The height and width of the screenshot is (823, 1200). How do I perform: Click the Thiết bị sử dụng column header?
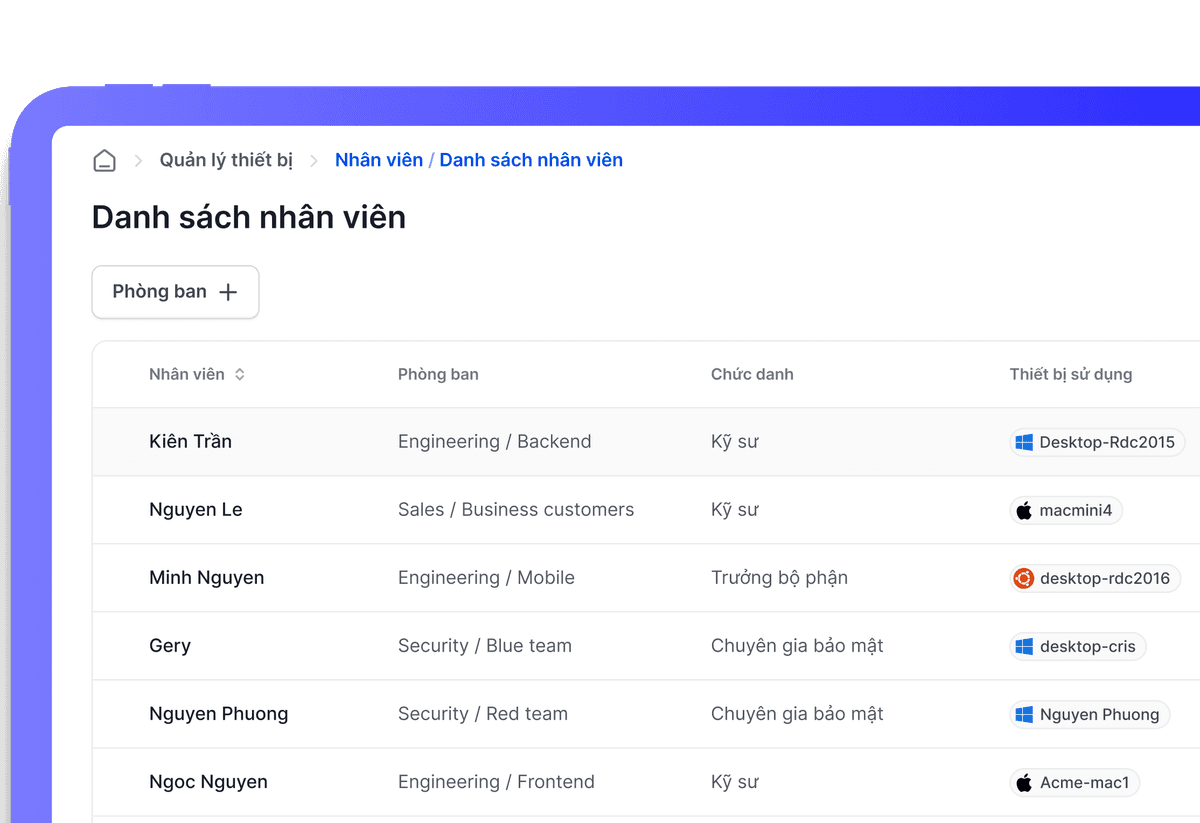1070,375
